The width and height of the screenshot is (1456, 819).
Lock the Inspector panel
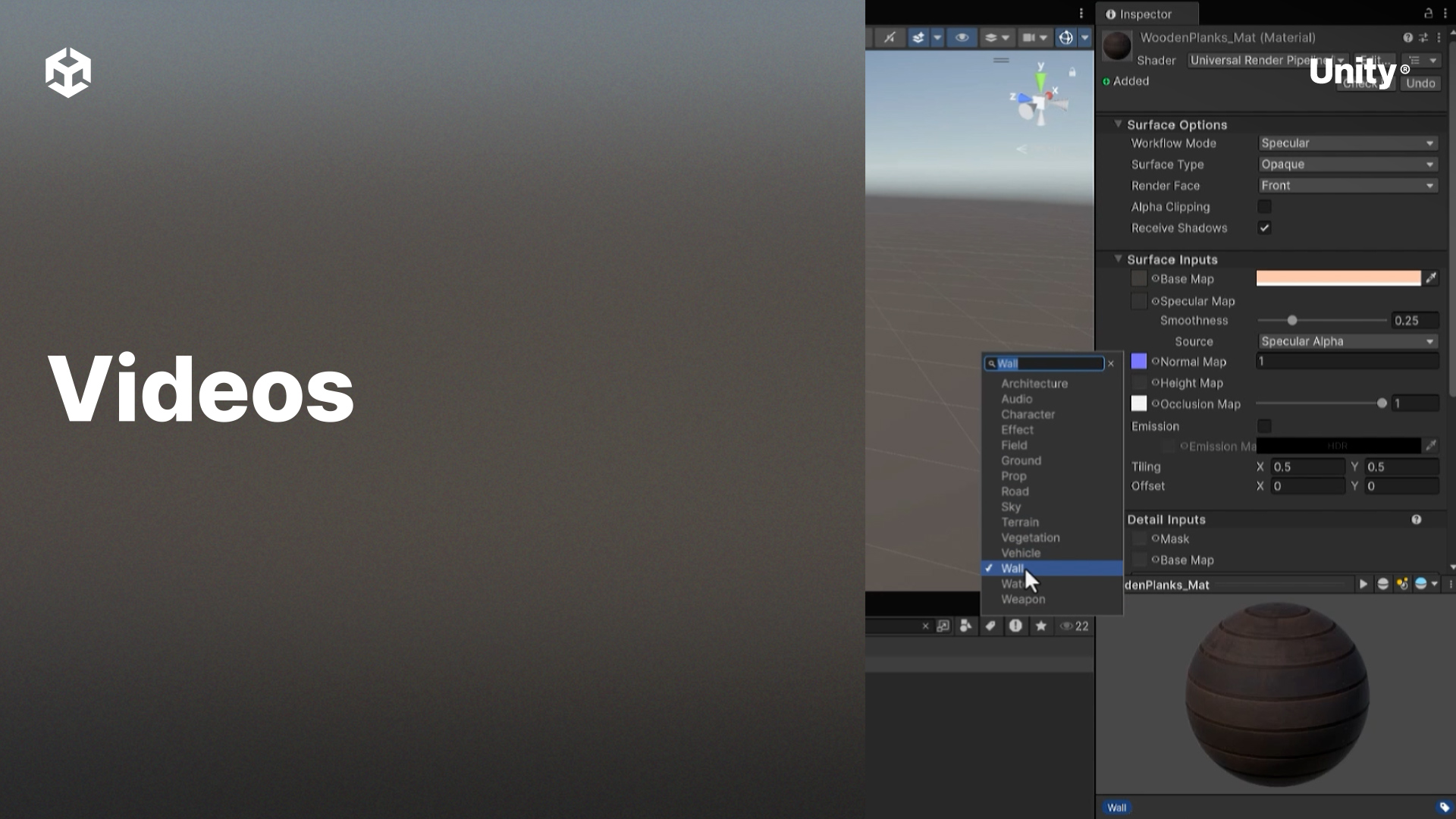(x=1428, y=14)
